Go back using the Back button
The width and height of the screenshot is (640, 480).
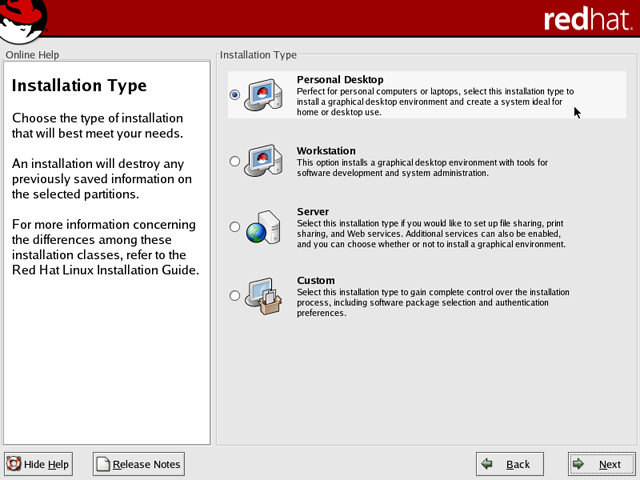(x=509, y=464)
